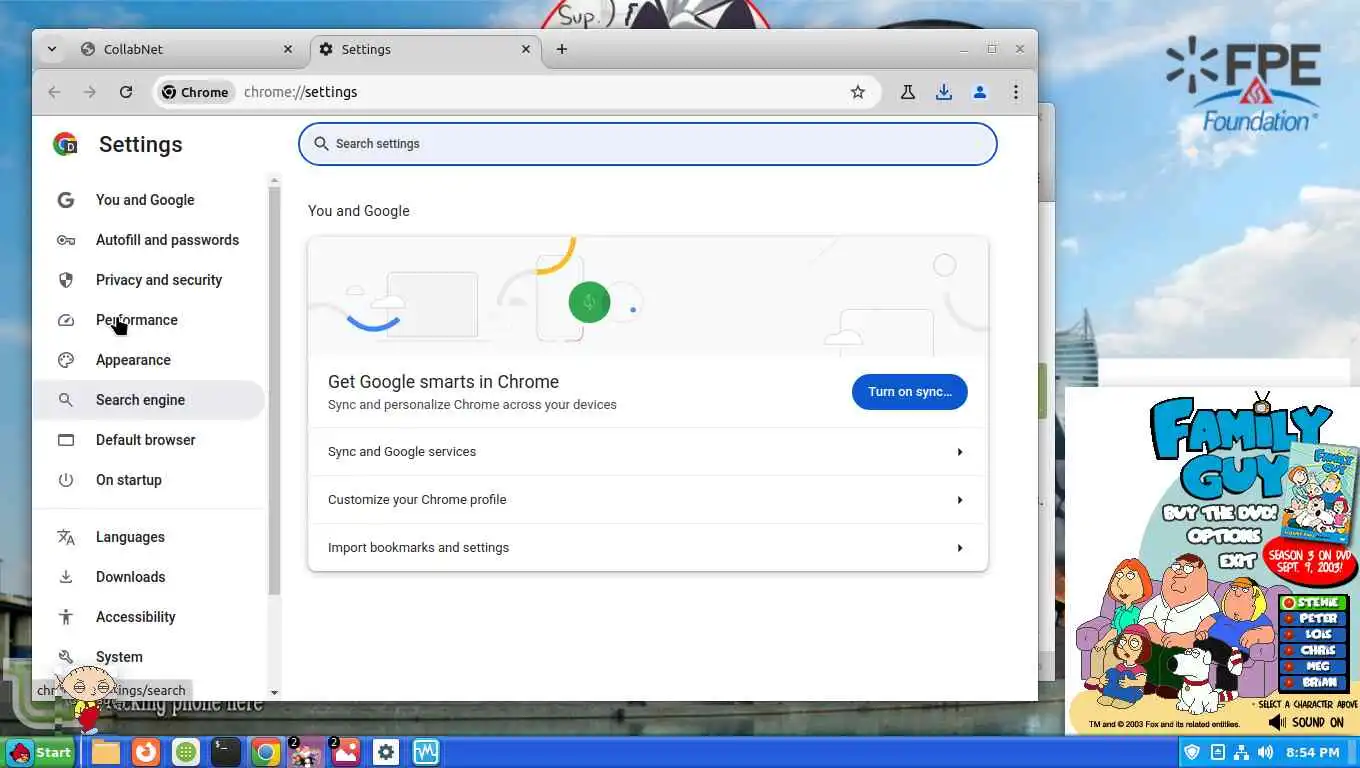Click magnifier icon beside Search engine

click(x=66, y=400)
